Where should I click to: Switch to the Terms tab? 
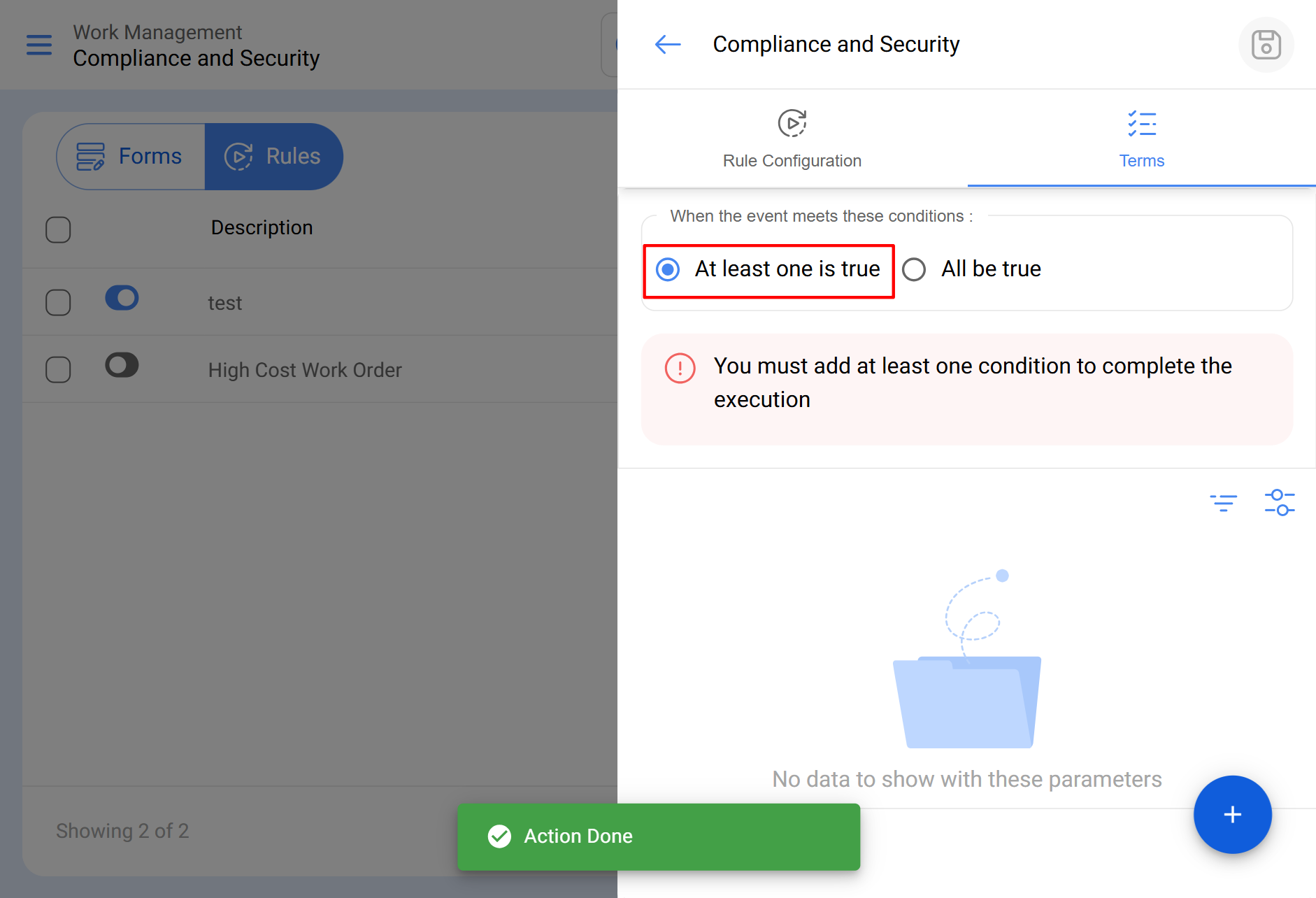point(1141,138)
